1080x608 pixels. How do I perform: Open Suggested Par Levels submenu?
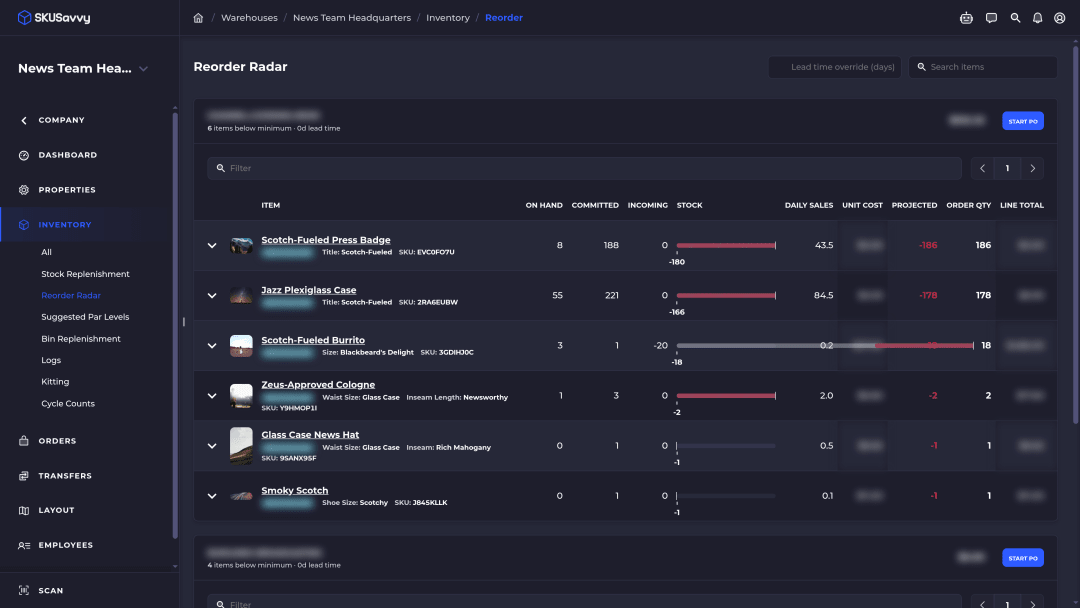tap(85, 317)
